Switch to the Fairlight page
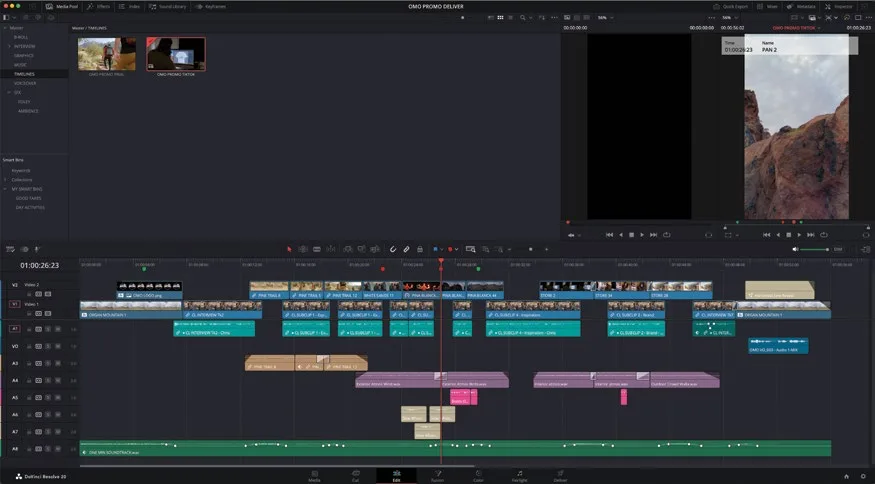875x484 pixels. [520, 476]
